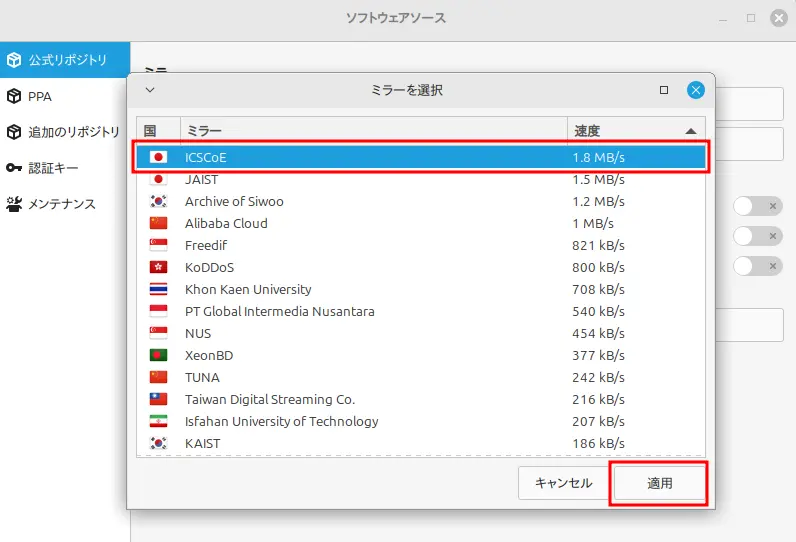Image resolution: width=796 pixels, height=542 pixels.
Task: Select the TUNA mirror
Action: (421, 378)
